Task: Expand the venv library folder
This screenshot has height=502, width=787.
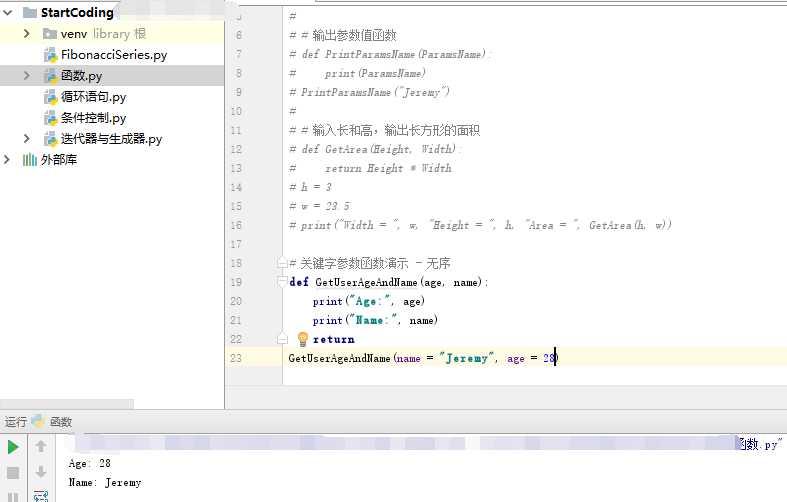Action: (x=27, y=34)
